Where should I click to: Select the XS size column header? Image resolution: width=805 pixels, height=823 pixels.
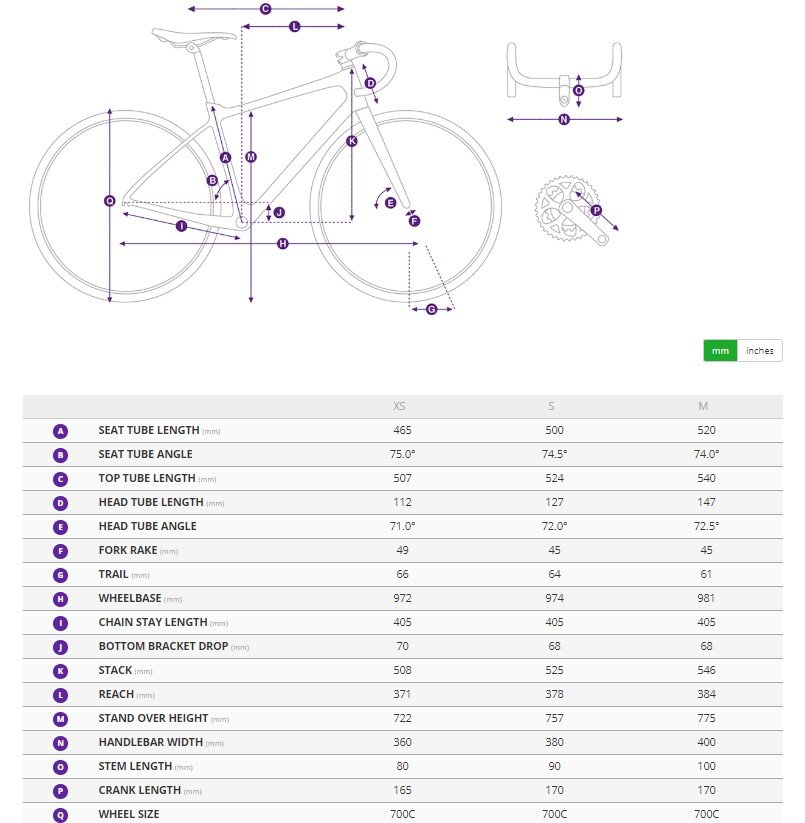point(399,406)
